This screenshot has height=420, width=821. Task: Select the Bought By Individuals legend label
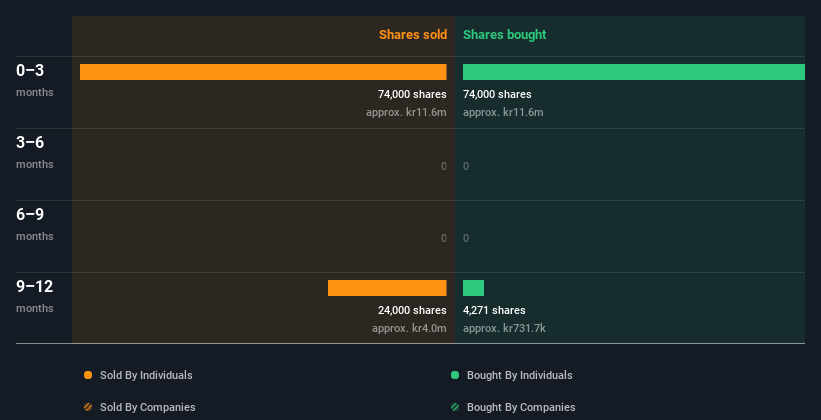519,375
